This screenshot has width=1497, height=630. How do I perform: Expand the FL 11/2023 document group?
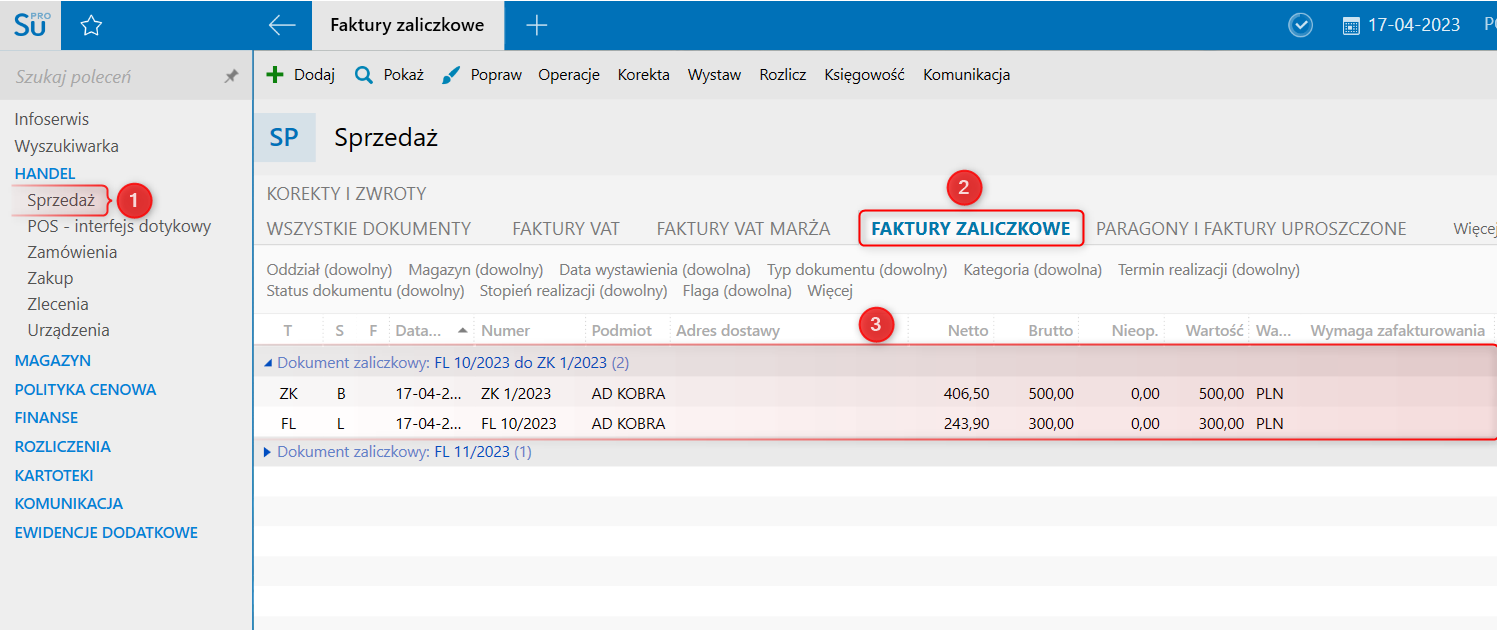(267, 452)
